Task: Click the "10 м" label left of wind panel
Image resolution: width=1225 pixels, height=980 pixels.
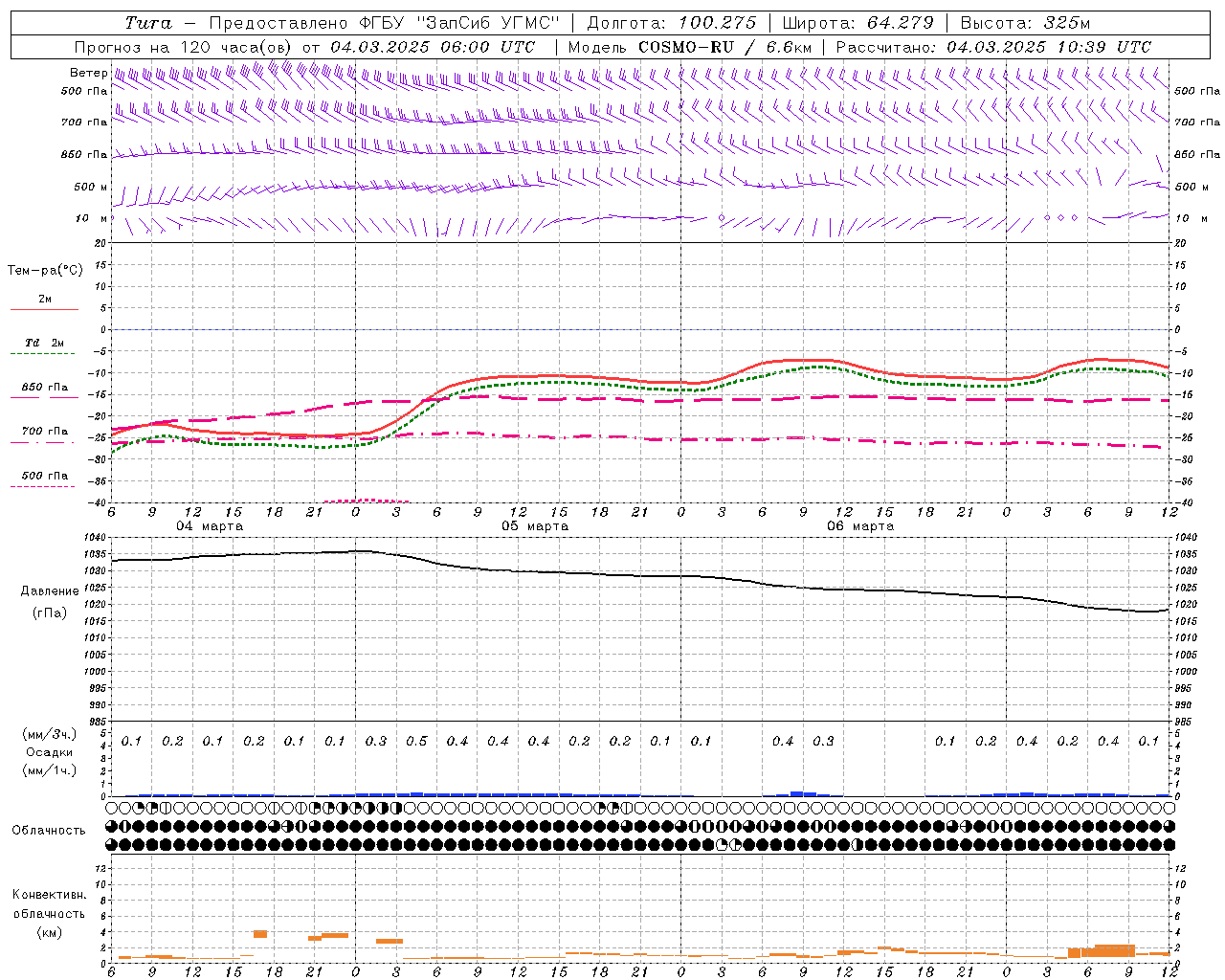Action: [x=92, y=218]
